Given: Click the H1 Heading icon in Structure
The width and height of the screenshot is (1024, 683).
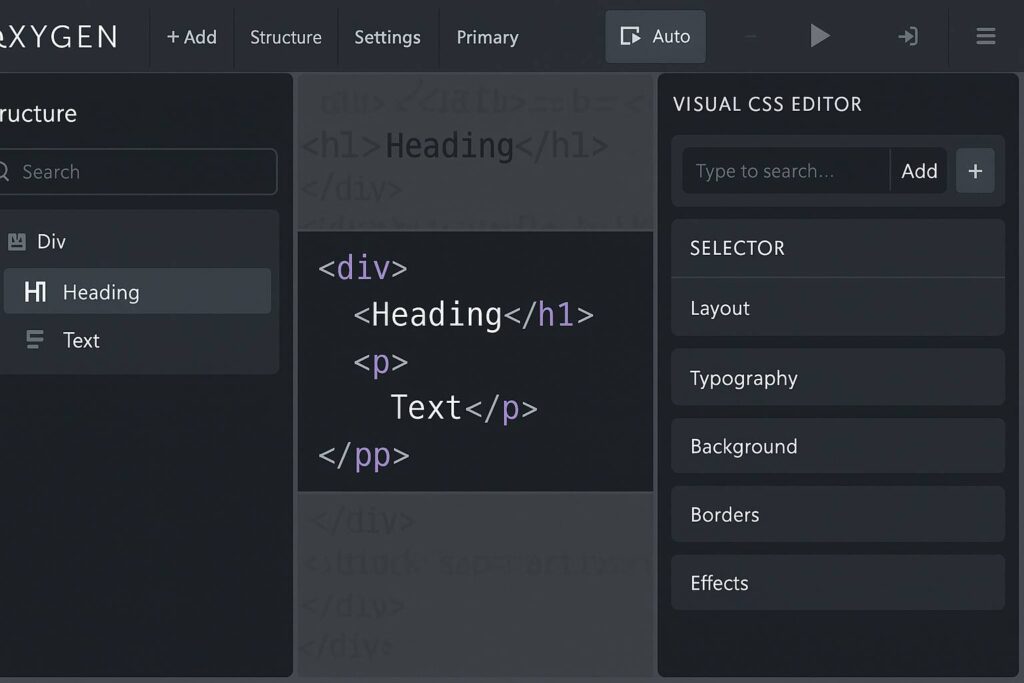Looking at the screenshot, I should 35,292.
